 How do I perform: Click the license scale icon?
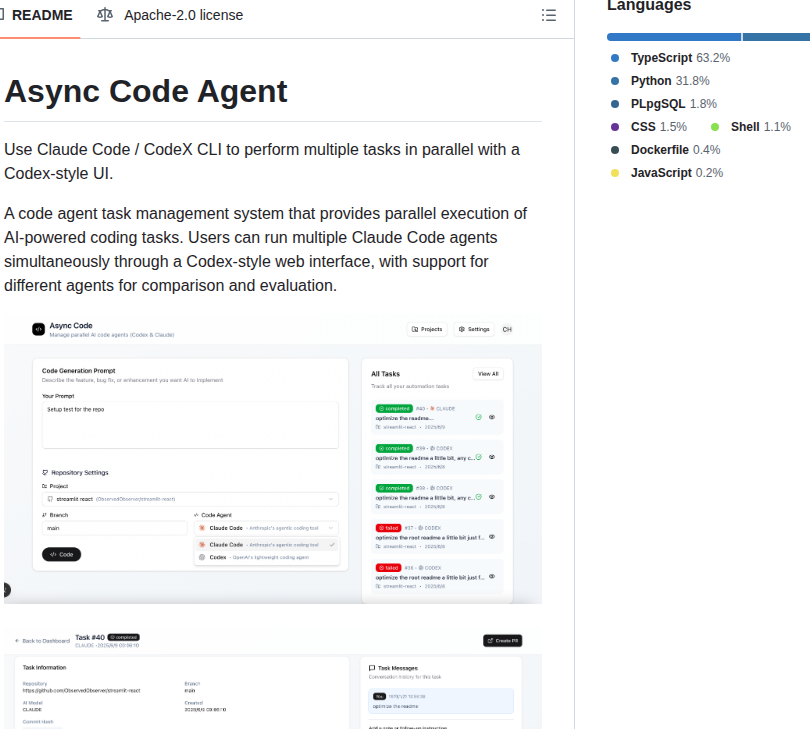point(105,15)
